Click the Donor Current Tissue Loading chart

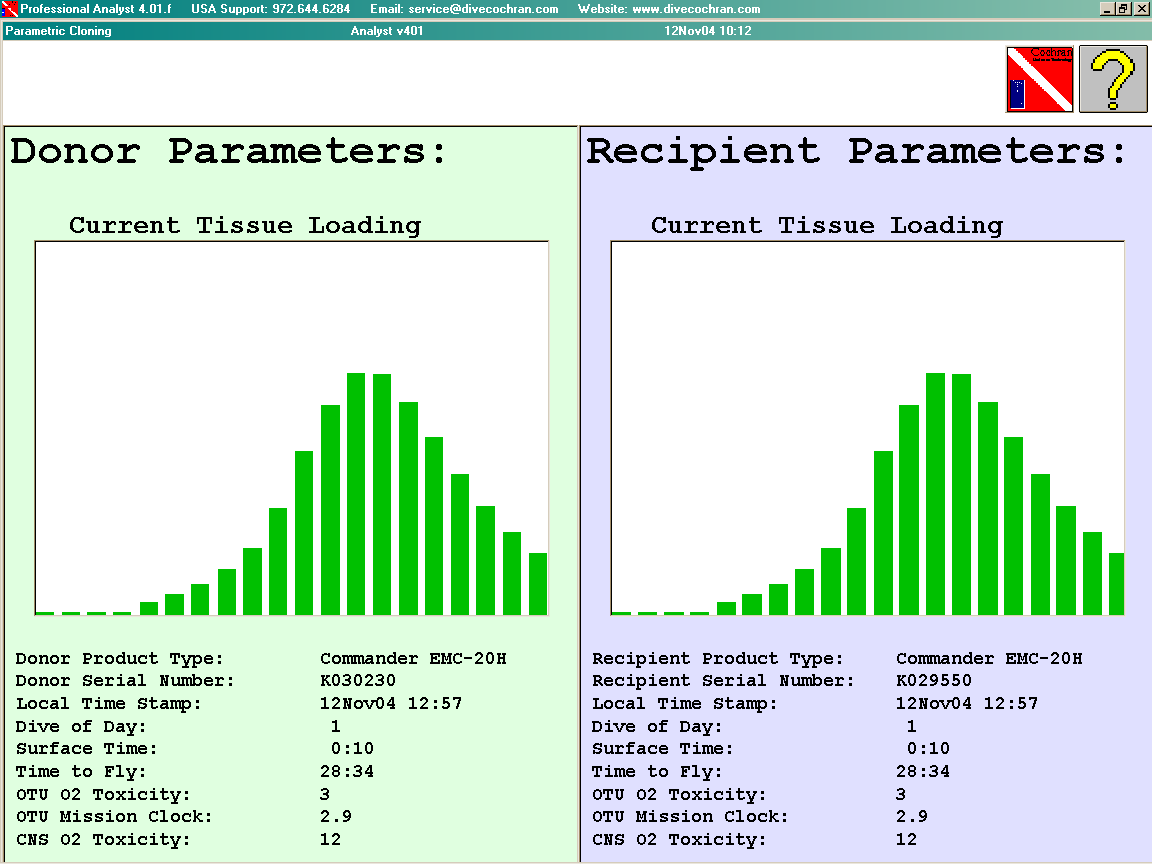click(292, 428)
